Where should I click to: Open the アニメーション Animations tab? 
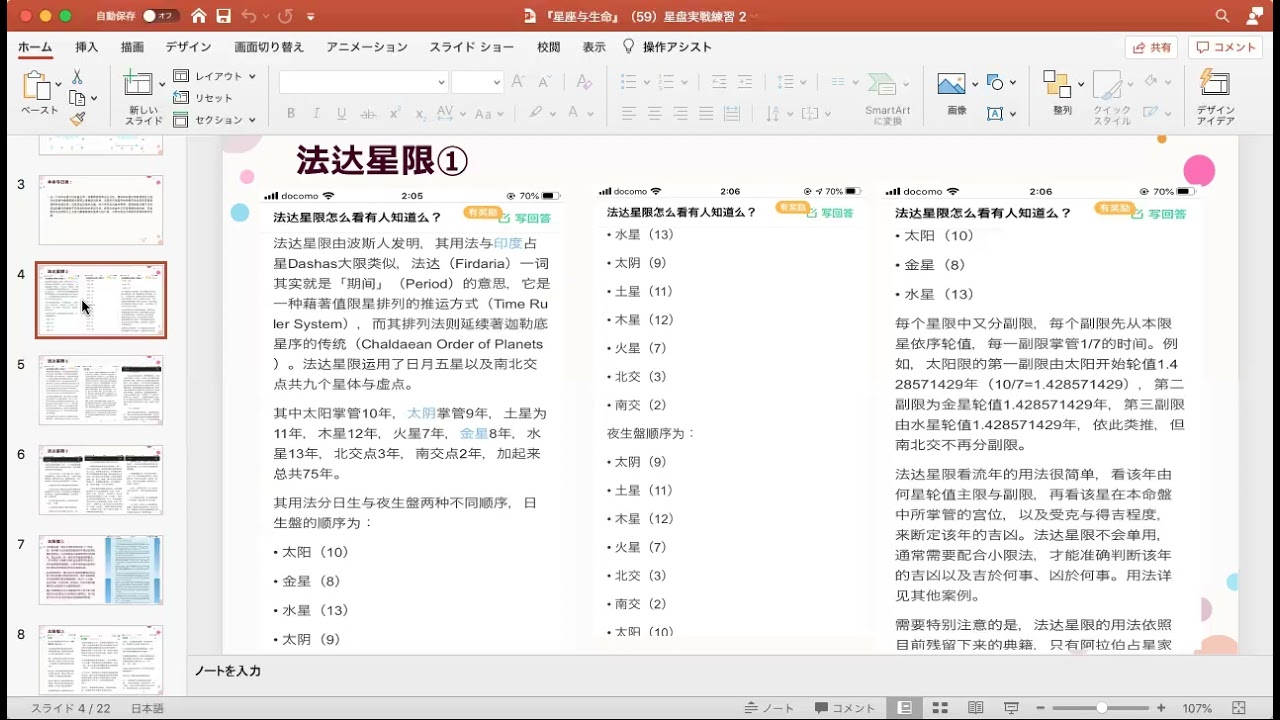coord(367,47)
